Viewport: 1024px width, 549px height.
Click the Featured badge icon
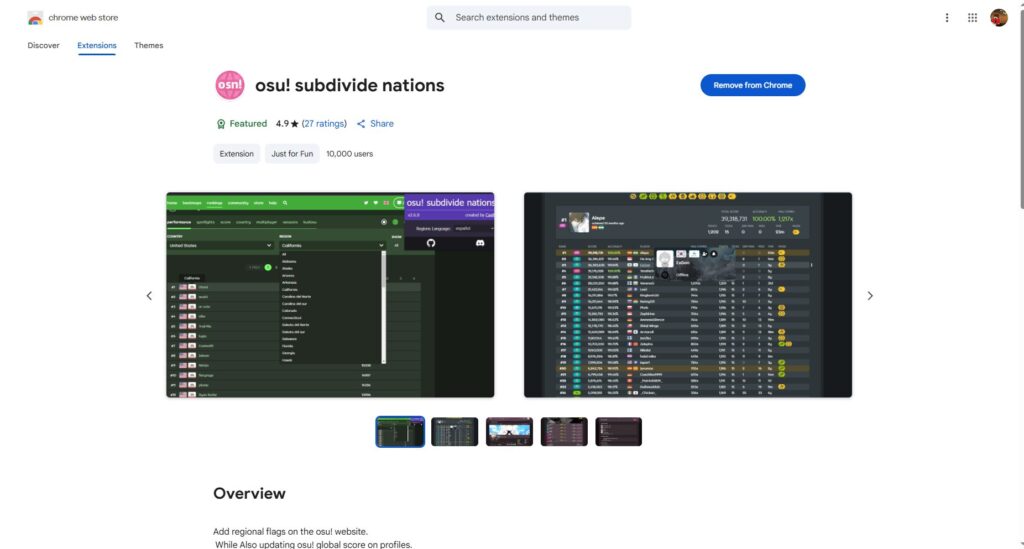[x=221, y=124]
